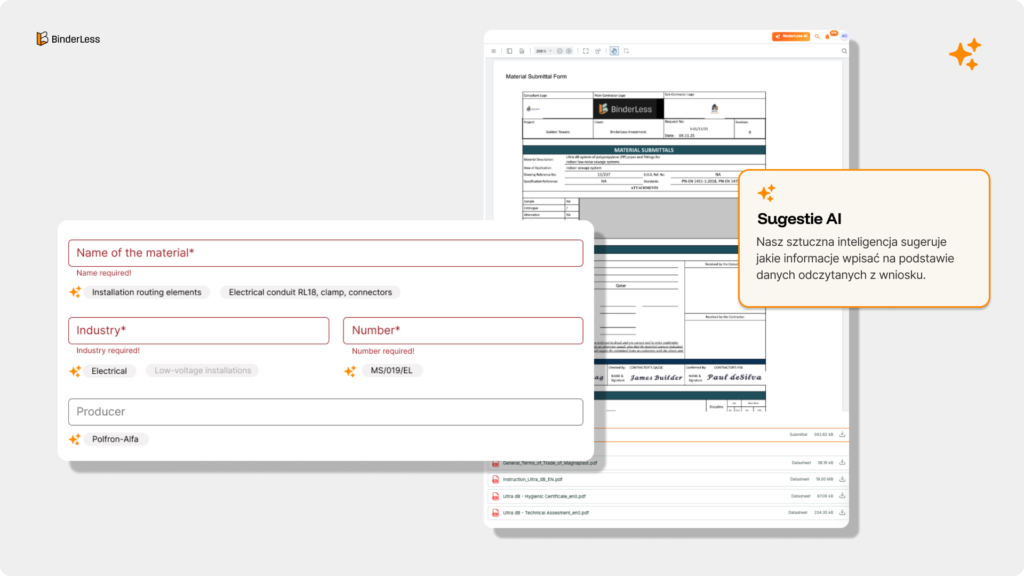
Task: Select the 'Installation routing elements' suggestion chip
Action: [146, 293]
